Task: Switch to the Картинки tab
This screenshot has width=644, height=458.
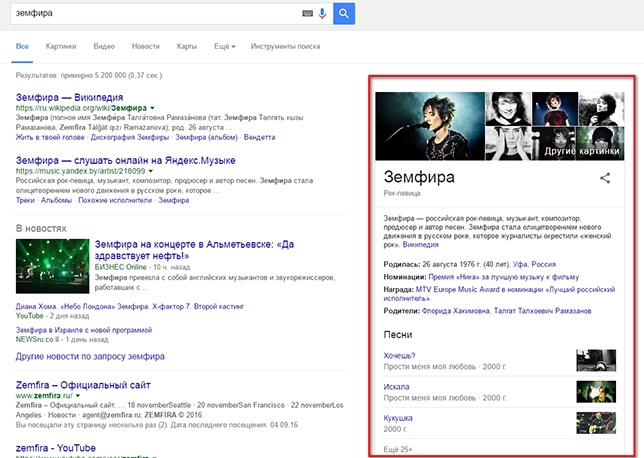Action: coord(61,46)
